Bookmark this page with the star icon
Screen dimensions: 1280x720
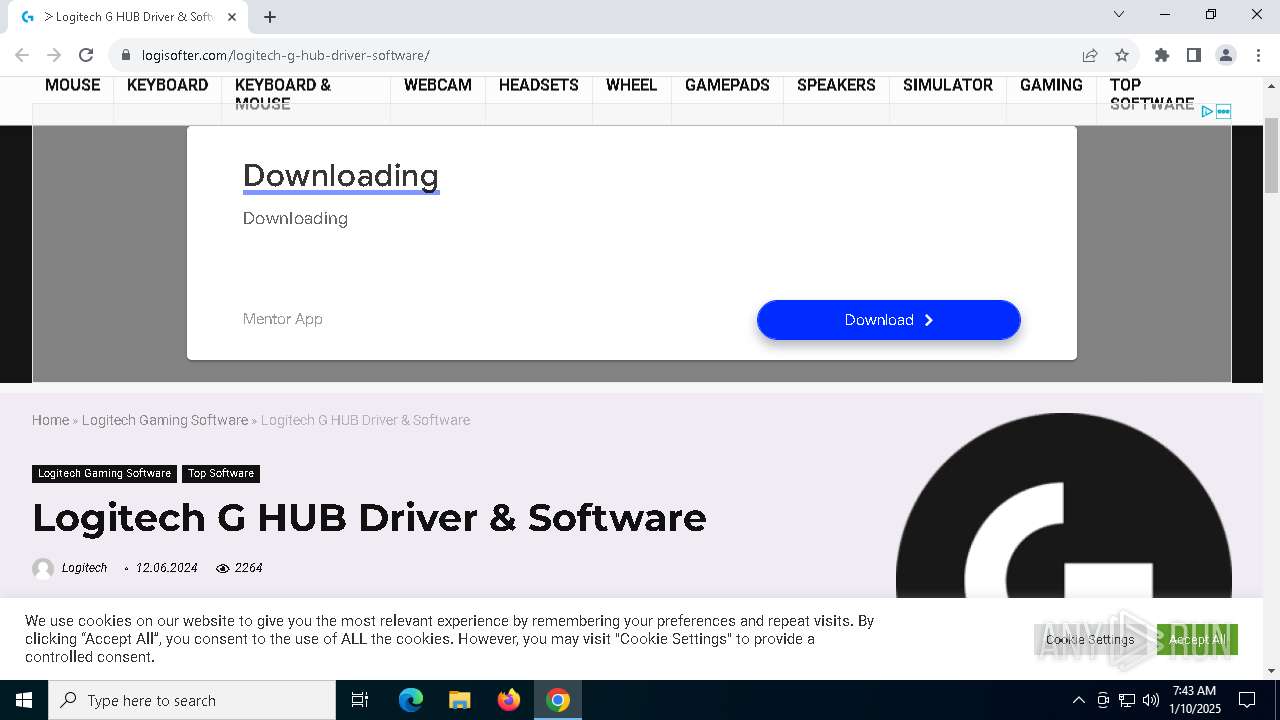point(1122,55)
